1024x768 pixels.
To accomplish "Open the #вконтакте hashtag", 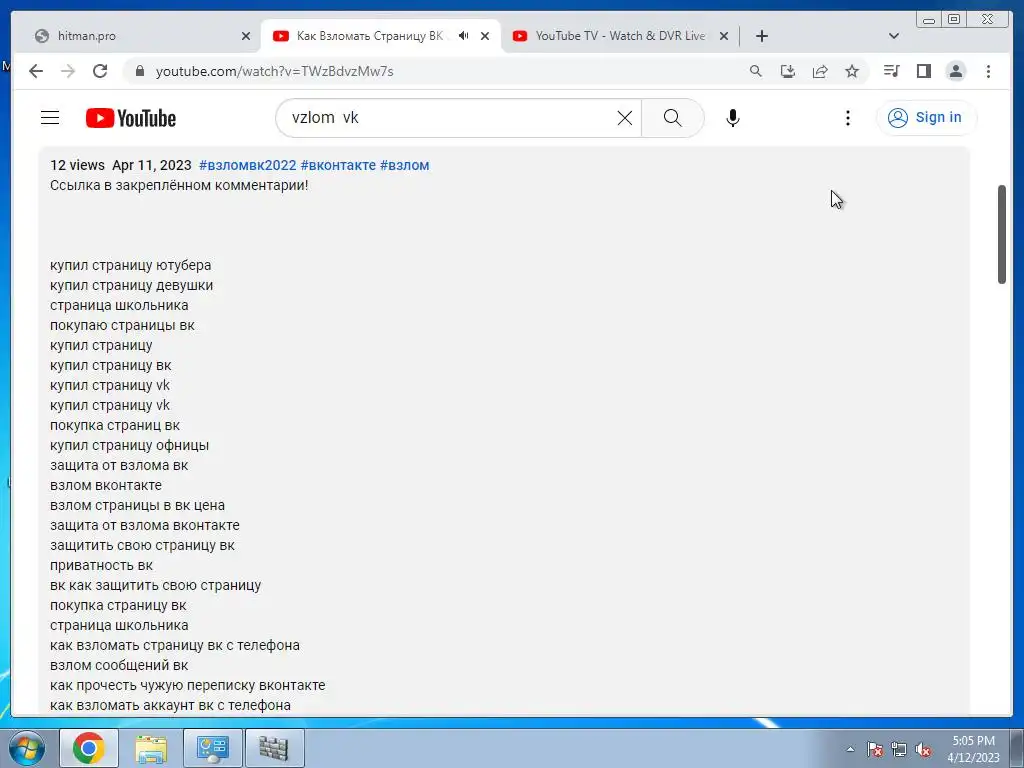I will click(x=338, y=165).
